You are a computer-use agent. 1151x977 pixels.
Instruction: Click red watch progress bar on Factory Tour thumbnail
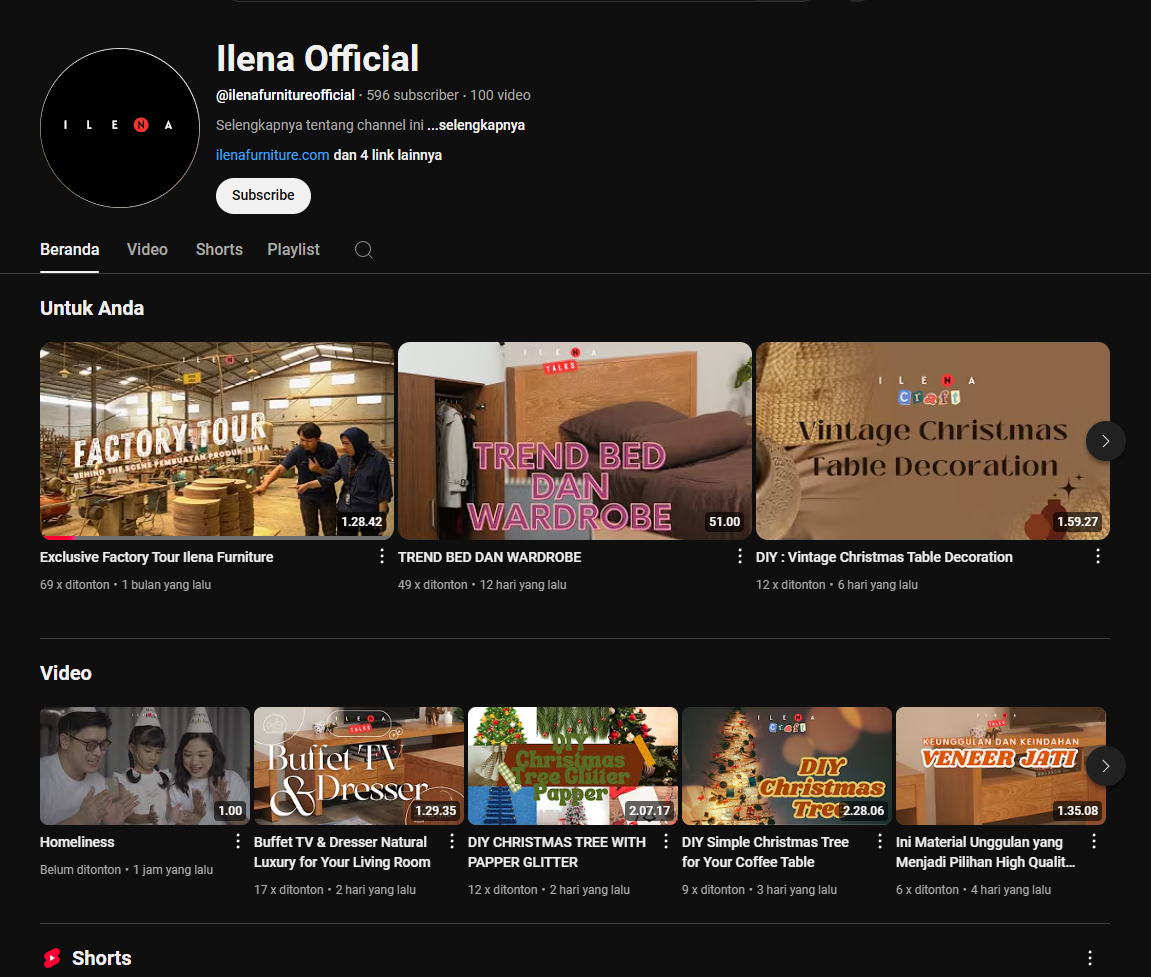tap(58, 538)
